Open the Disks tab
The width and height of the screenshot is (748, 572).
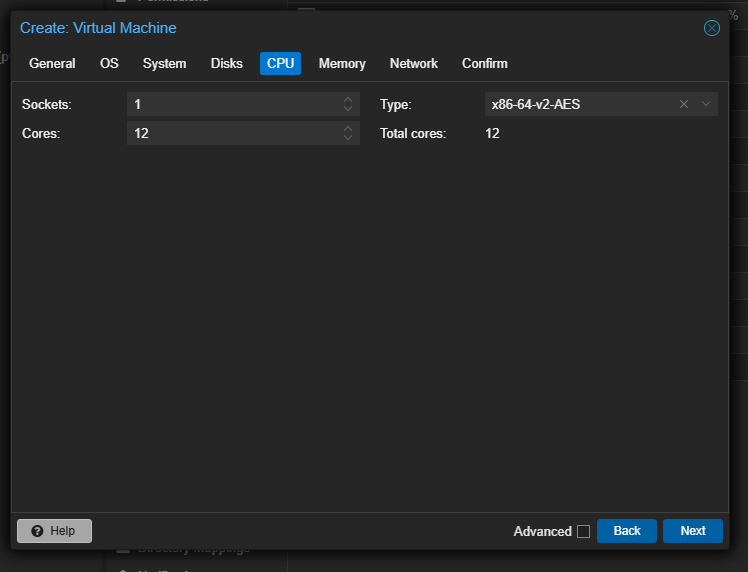227,63
